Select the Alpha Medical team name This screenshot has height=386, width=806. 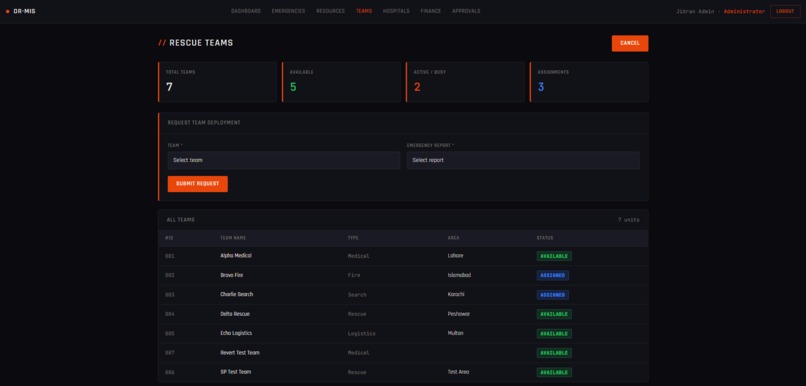pos(236,255)
